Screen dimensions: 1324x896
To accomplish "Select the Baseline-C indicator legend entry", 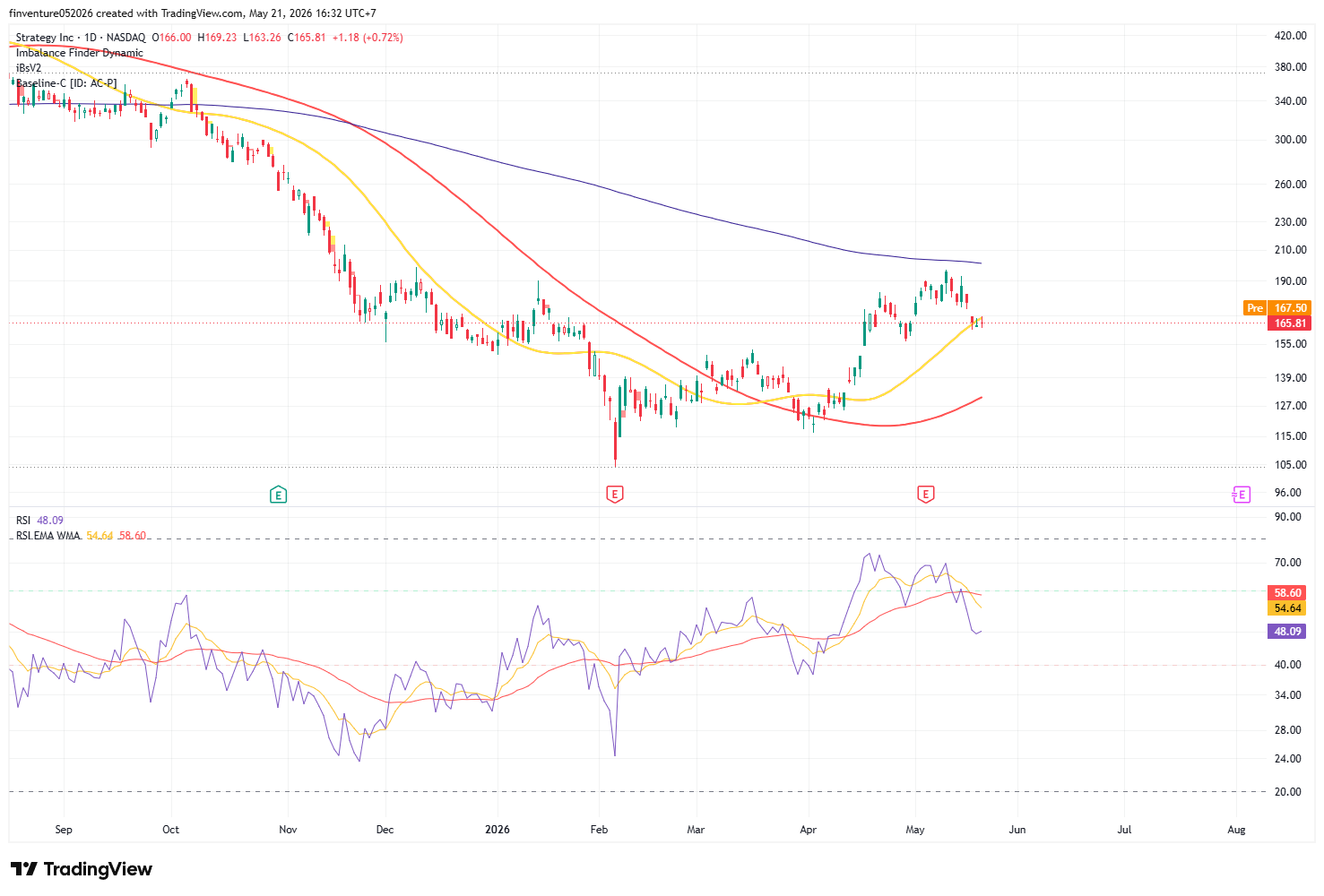I will [x=66, y=83].
